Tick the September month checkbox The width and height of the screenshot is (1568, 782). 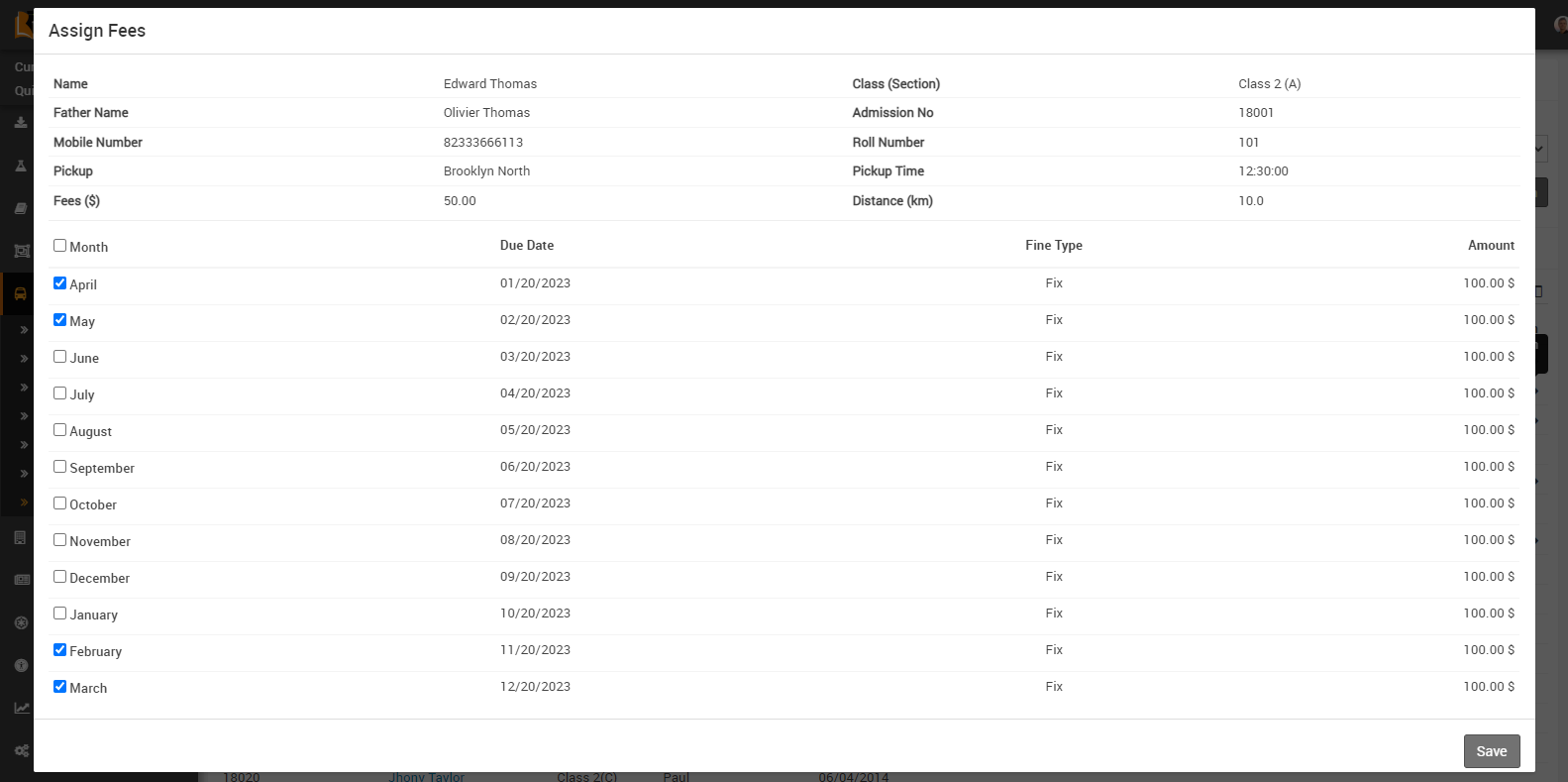(60, 467)
